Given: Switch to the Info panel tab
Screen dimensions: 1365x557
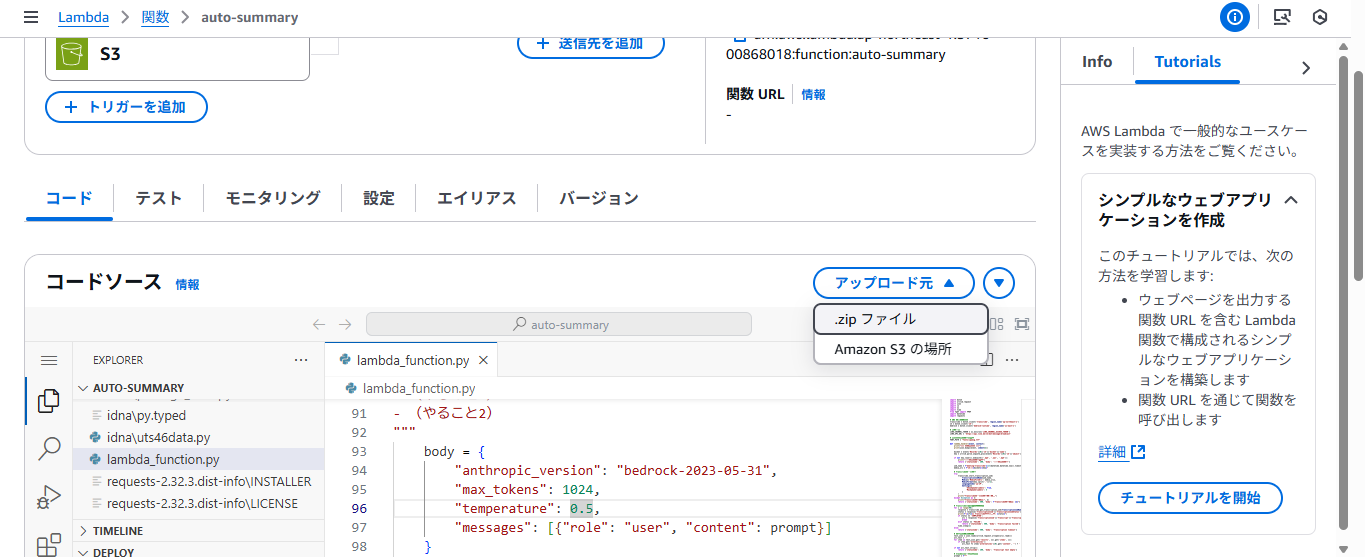Looking at the screenshot, I should 1097,62.
